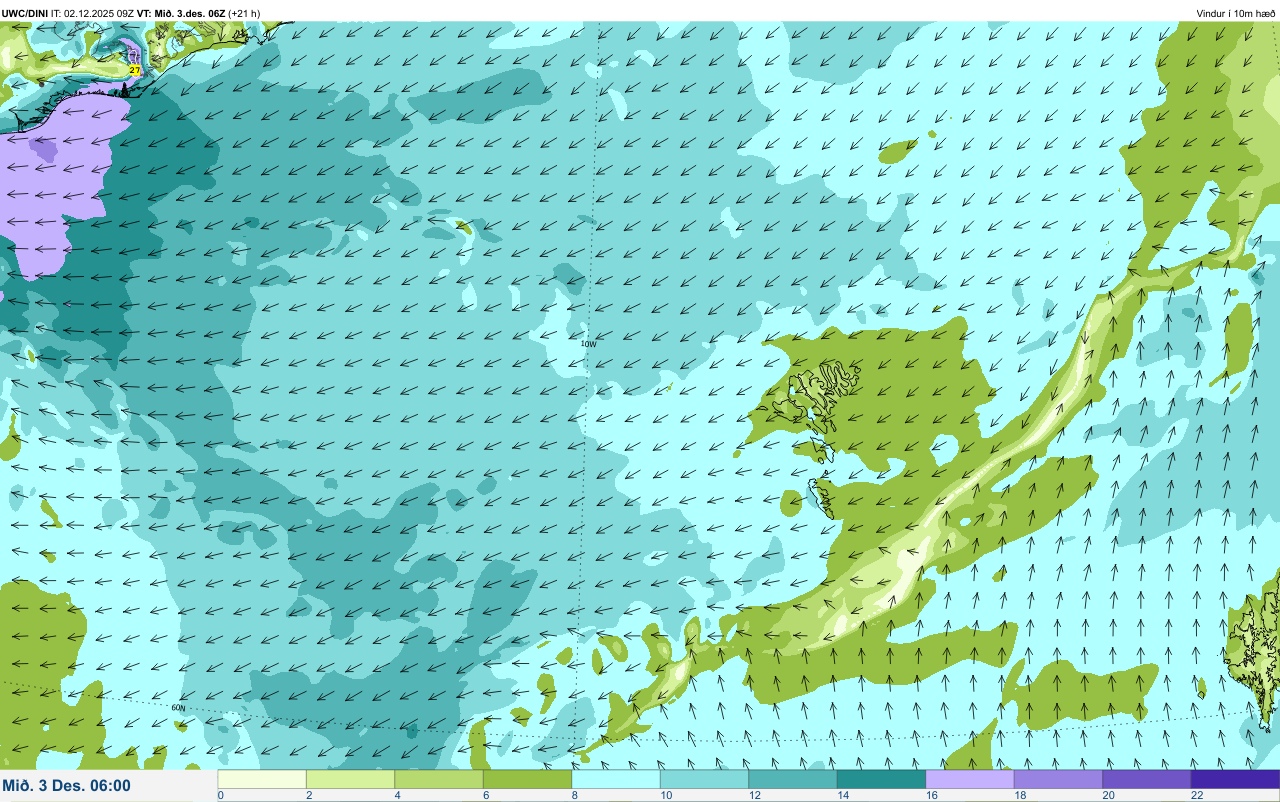The width and height of the screenshot is (1280, 802).
Task: Click the 'Vindur í 10m hæð' title text
Action: (1236, 13)
